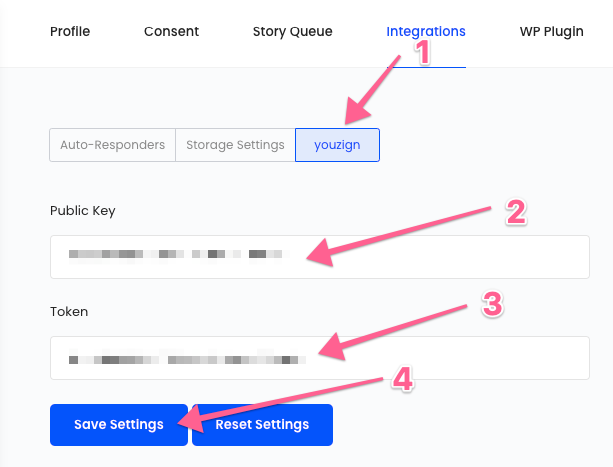Open the WP Plugin tab

(551, 32)
